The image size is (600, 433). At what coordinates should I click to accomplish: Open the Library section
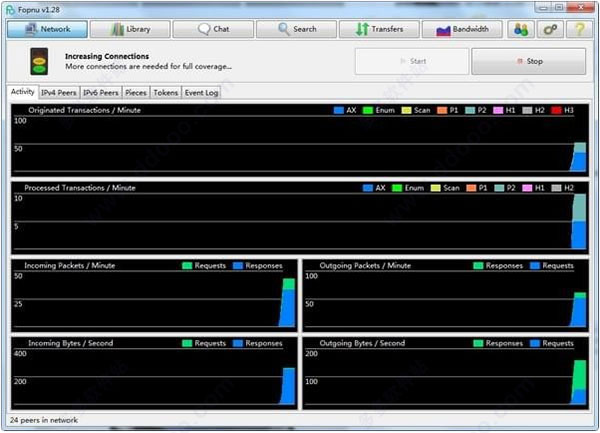[130, 29]
